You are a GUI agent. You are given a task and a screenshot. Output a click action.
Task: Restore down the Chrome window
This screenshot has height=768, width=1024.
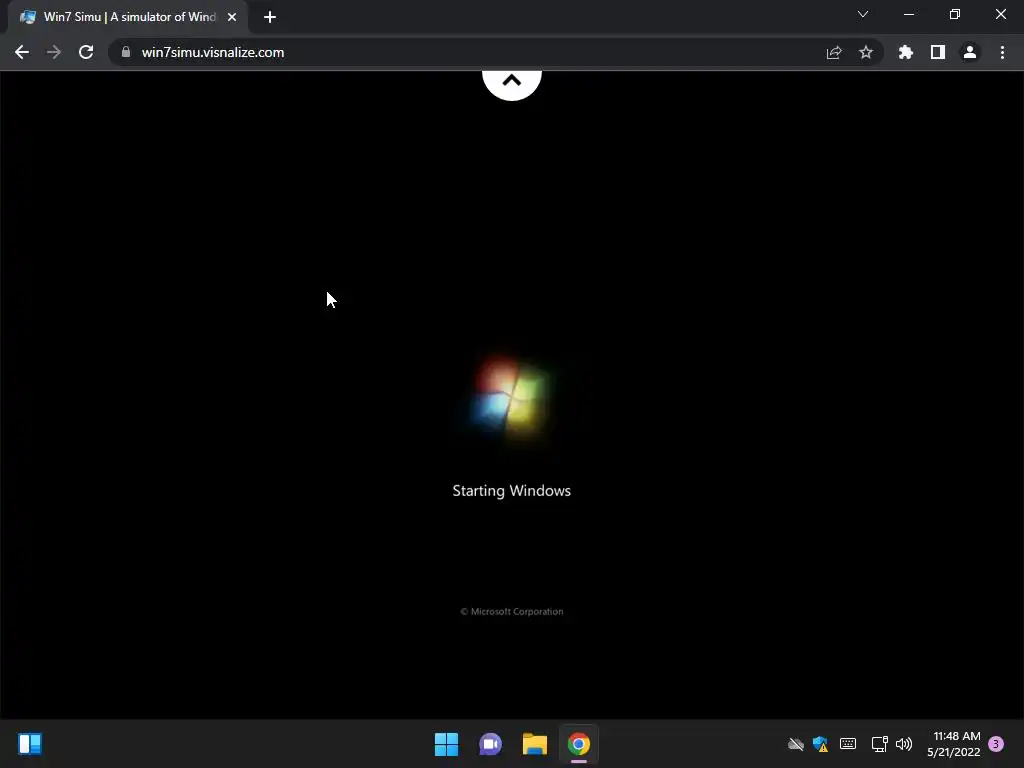tap(955, 14)
